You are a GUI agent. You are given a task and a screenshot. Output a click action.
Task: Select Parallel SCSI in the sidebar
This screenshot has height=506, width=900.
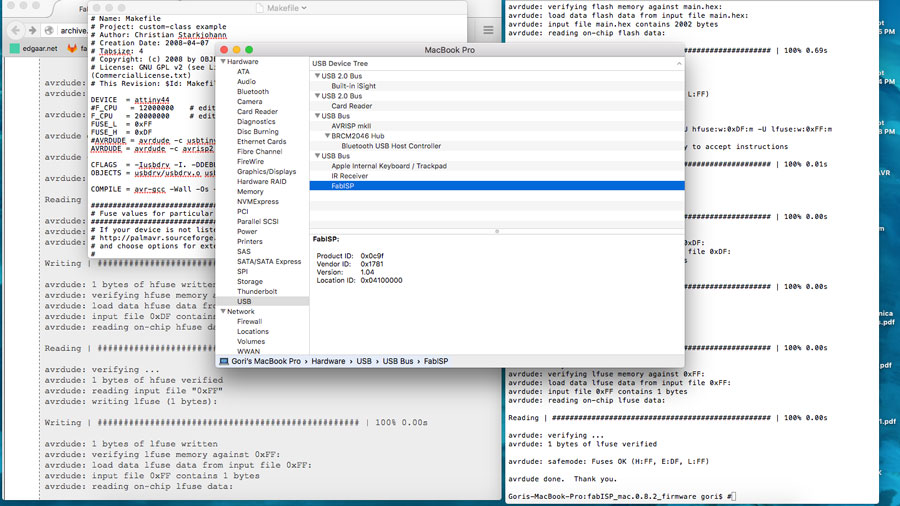258,221
